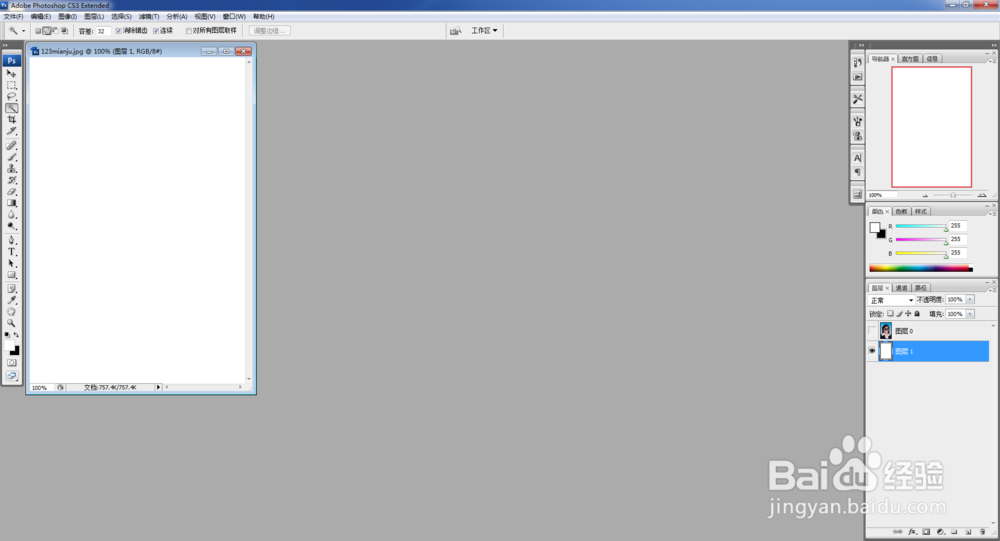Open tool presets icon in collapsed dock
Image resolution: width=1000 pixels, height=541 pixels.
click(857, 99)
